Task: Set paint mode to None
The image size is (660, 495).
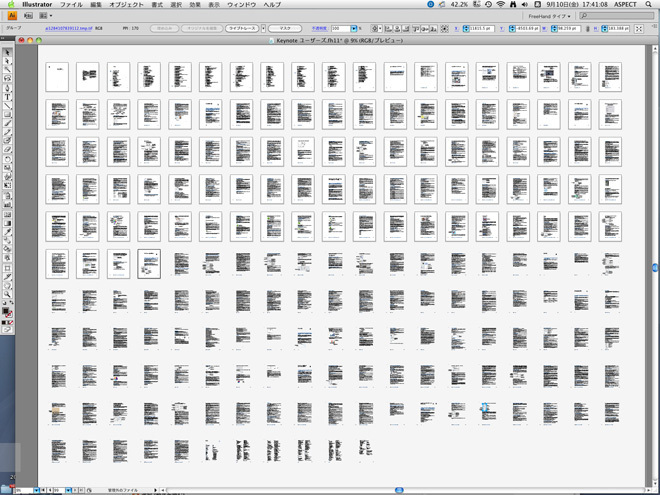Action: tap(10, 320)
